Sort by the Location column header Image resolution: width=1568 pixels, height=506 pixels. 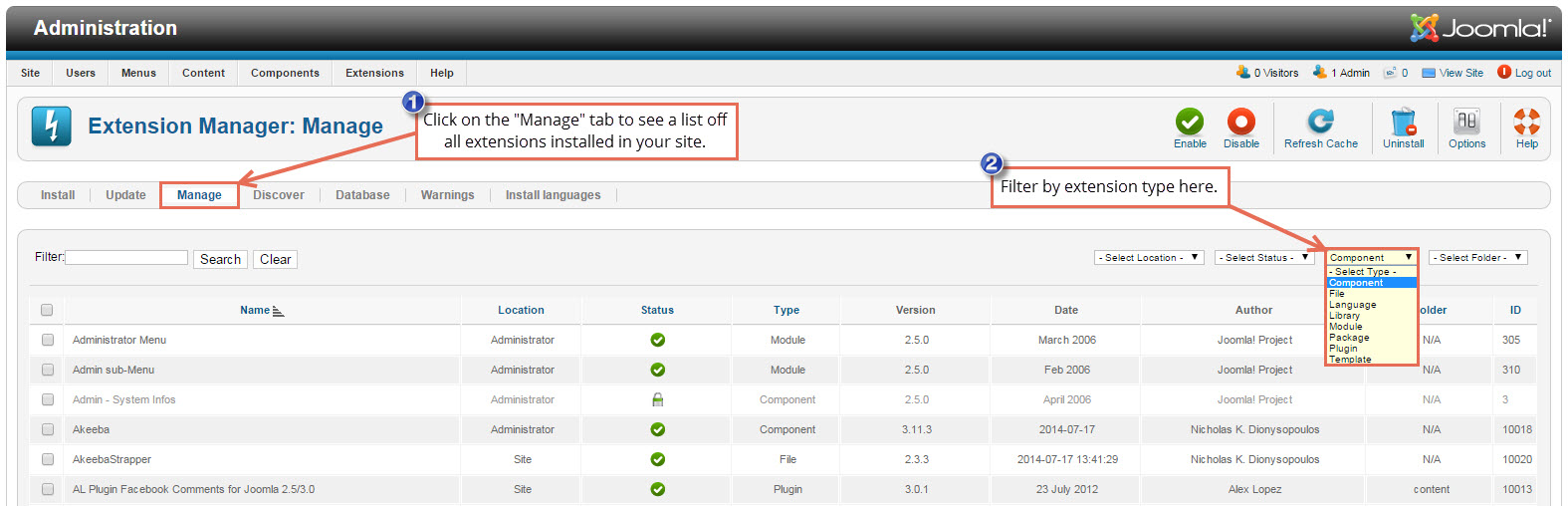click(x=521, y=310)
